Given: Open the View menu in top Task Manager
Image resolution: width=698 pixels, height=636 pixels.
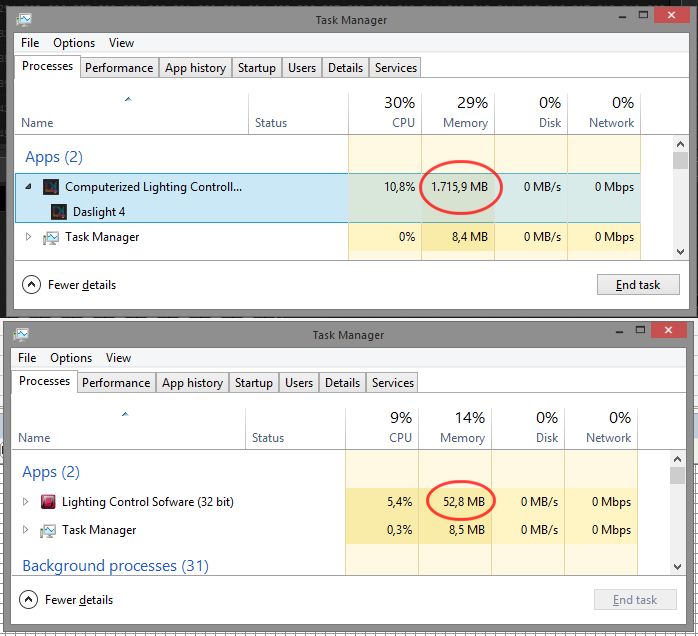Looking at the screenshot, I should pyautogui.click(x=121, y=43).
